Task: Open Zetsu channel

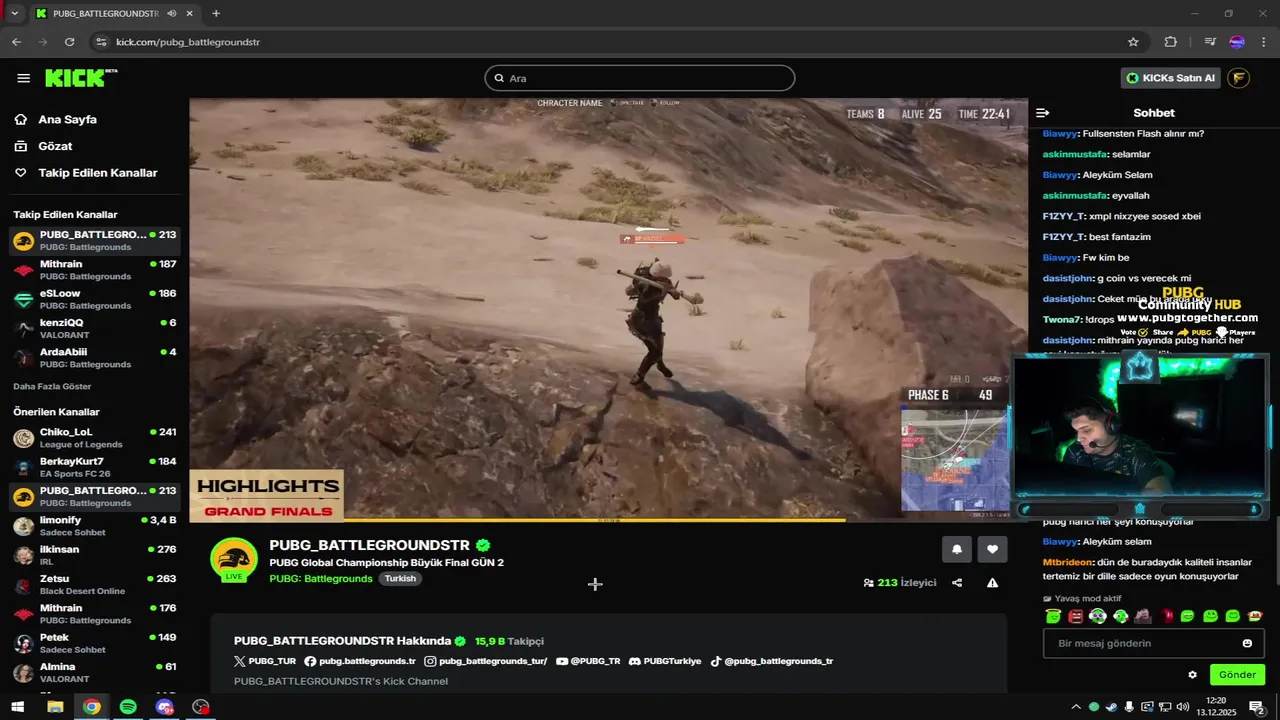Action: click(94, 584)
